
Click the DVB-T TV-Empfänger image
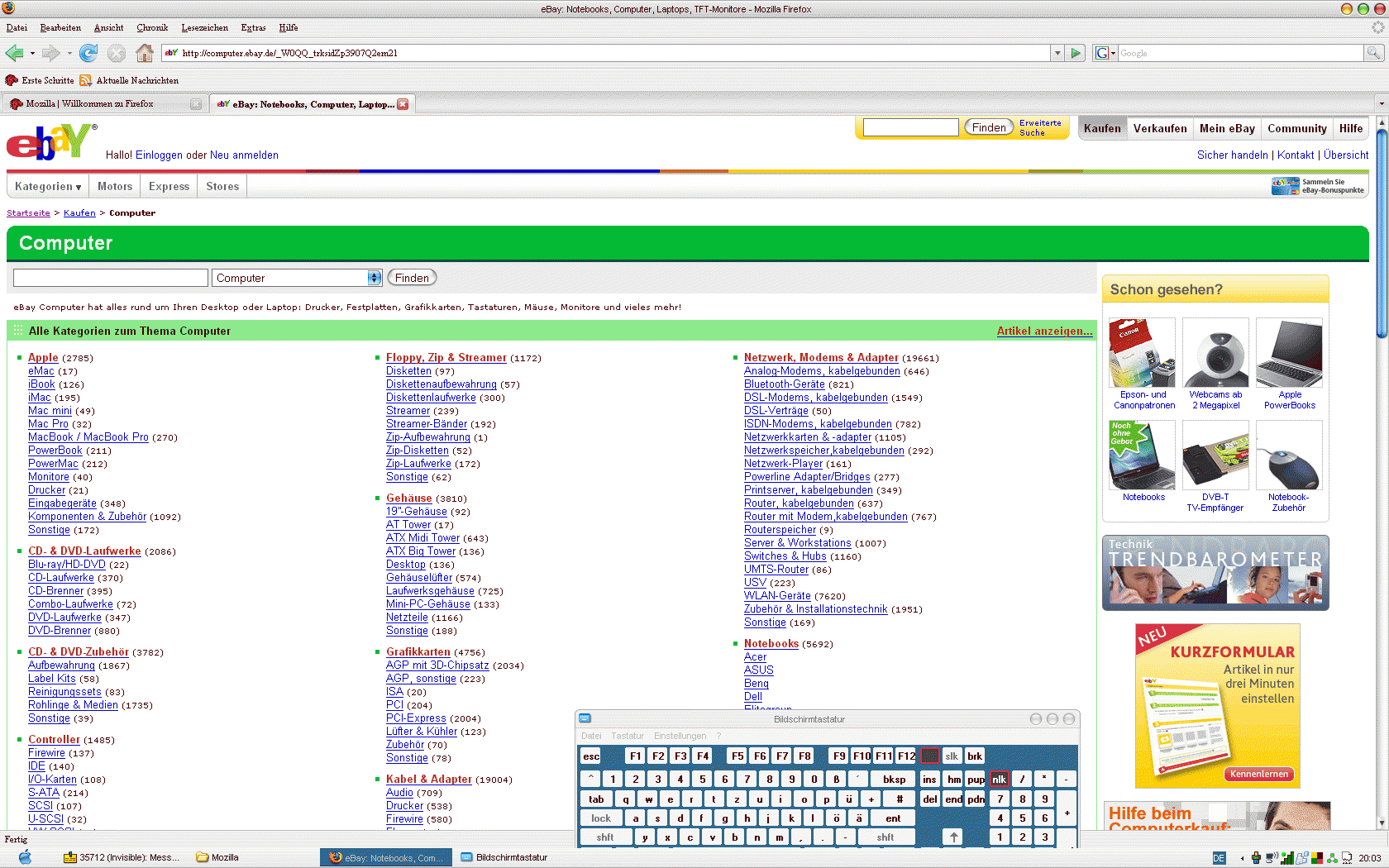(1215, 455)
